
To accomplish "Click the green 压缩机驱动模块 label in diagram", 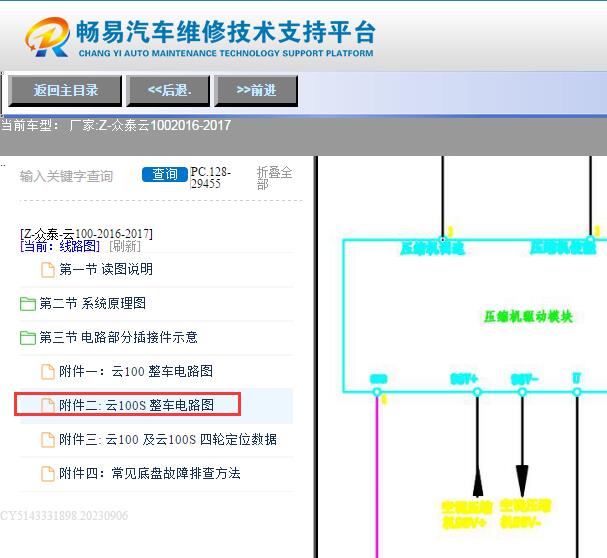I will point(528,317).
